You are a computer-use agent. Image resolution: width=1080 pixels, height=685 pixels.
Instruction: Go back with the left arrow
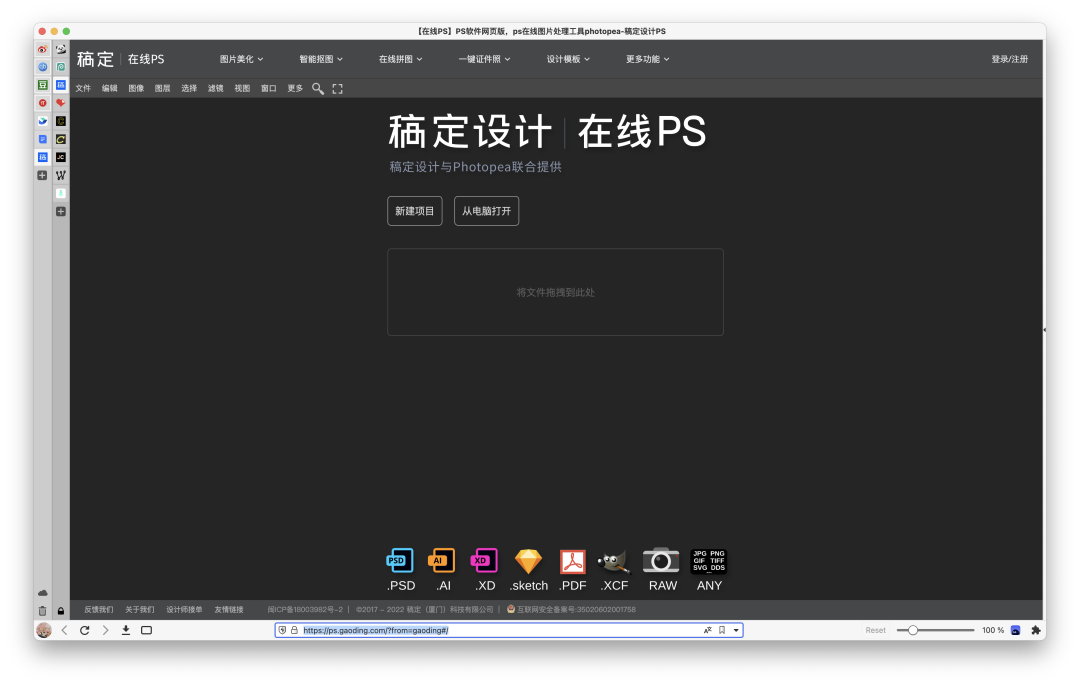click(x=65, y=630)
